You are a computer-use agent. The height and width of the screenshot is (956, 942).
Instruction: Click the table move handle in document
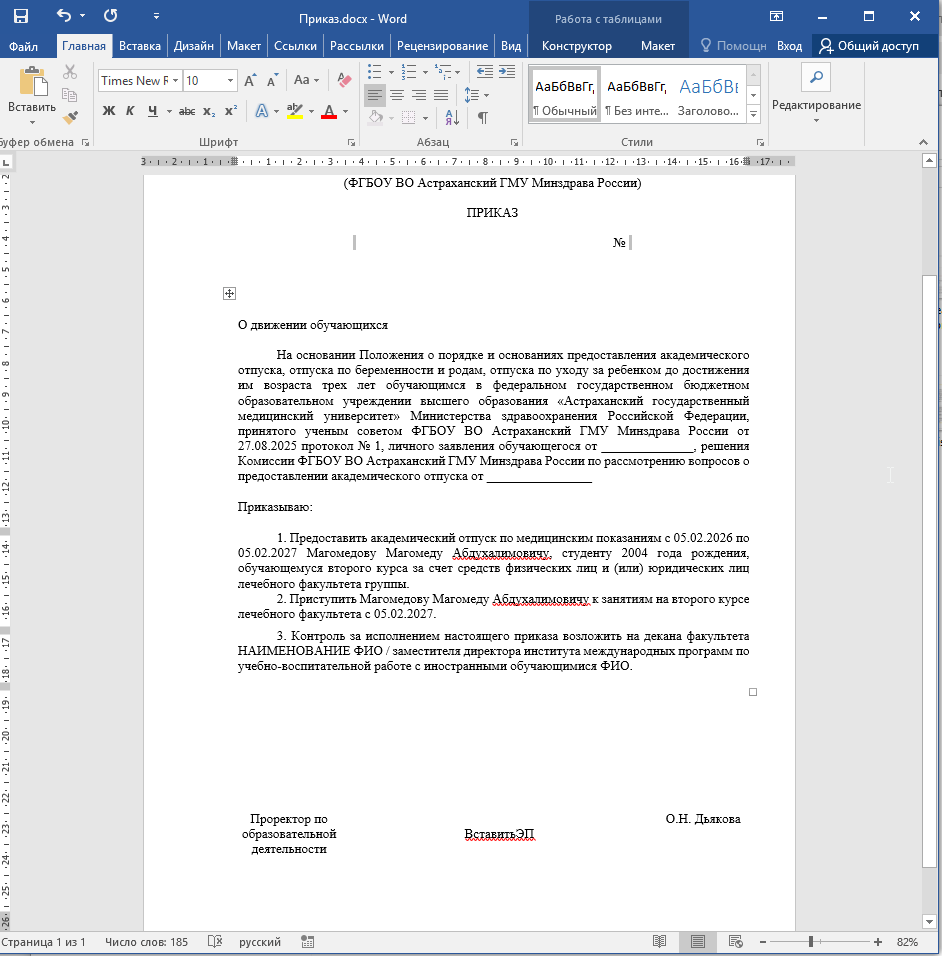(229, 293)
